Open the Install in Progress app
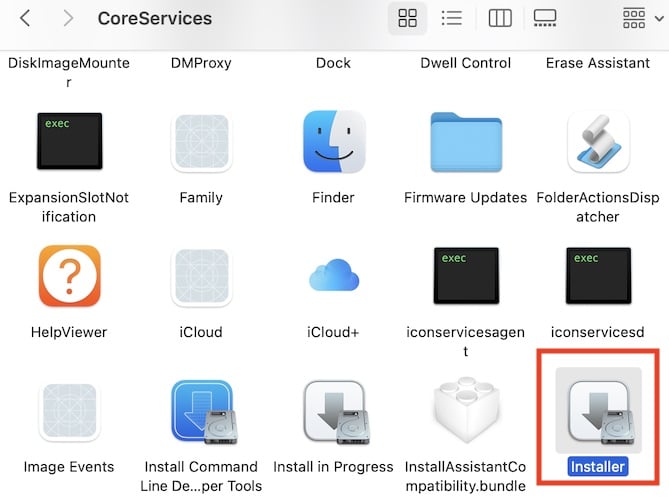This screenshot has height=500, width=669. click(333, 413)
